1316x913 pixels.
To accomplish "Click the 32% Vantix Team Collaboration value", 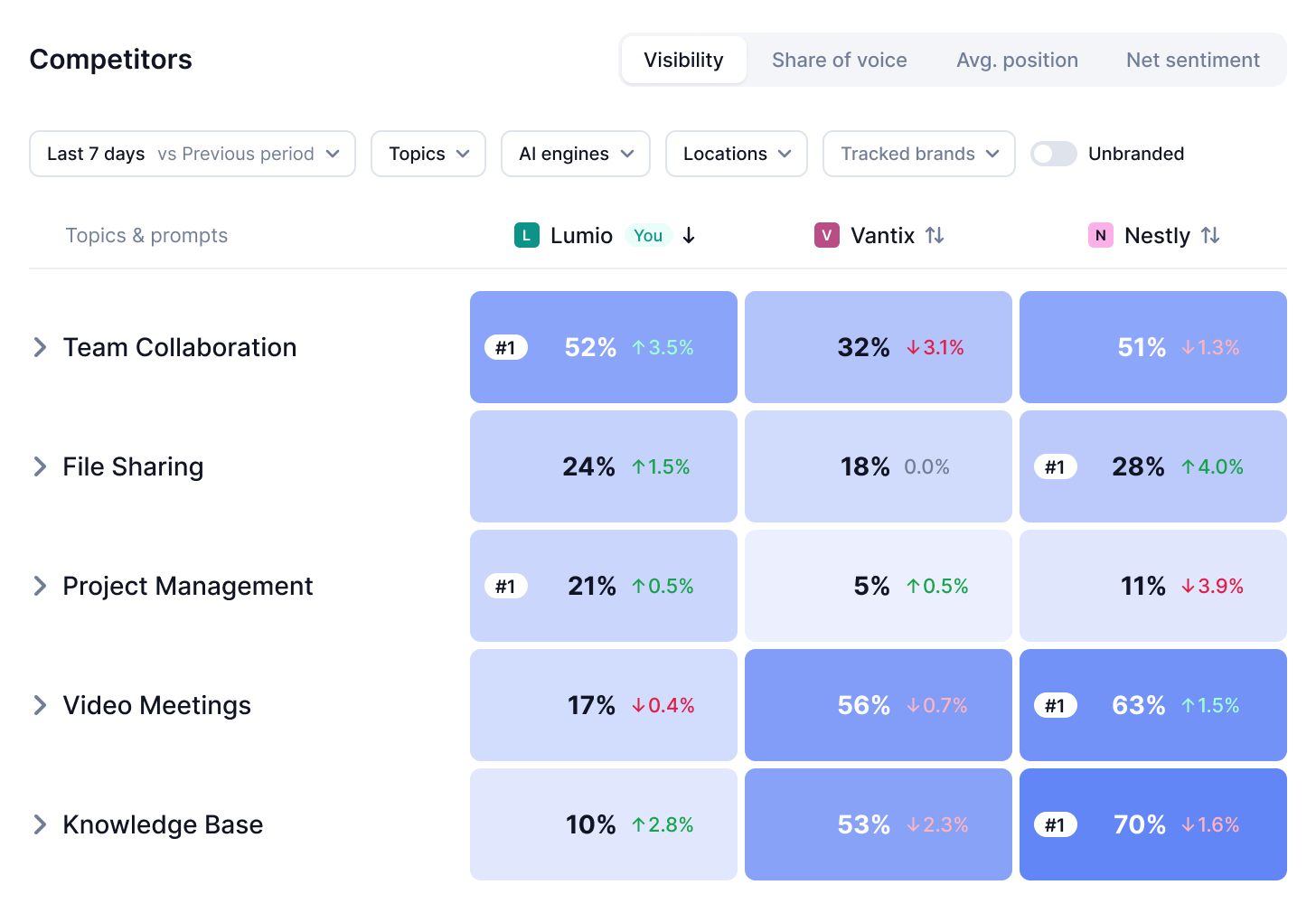I will (864, 347).
